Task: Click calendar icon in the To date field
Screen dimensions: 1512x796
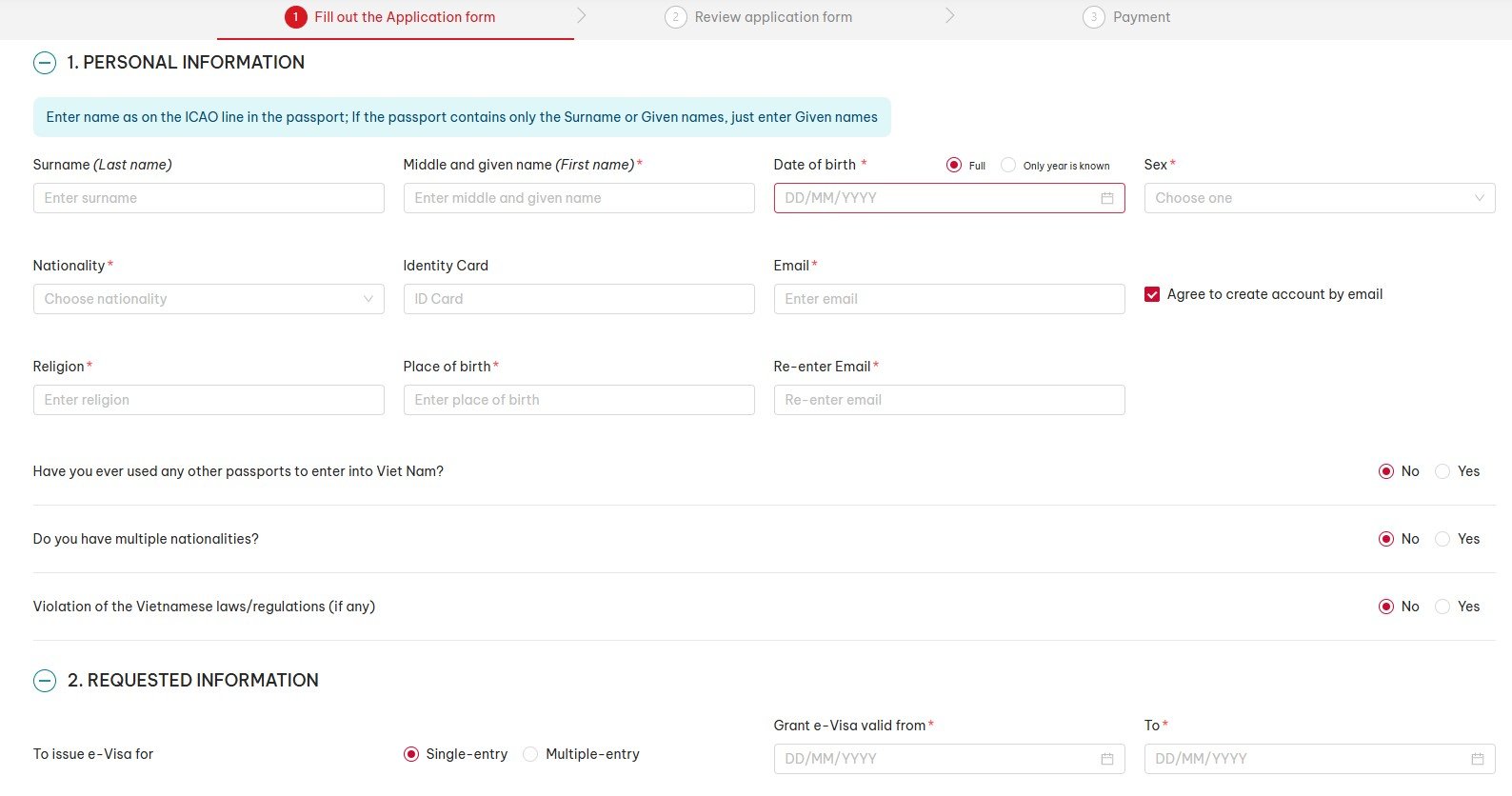Action: pyautogui.click(x=1477, y=759)
